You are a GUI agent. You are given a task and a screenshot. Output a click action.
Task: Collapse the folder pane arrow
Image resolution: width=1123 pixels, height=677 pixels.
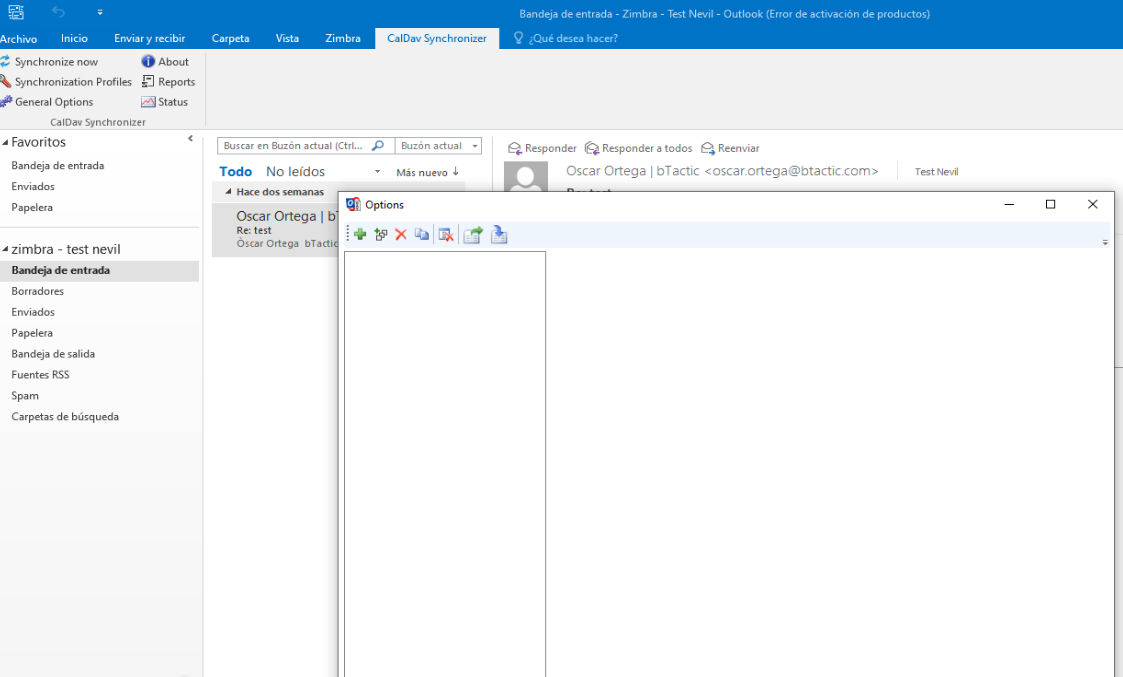[191, 138]
